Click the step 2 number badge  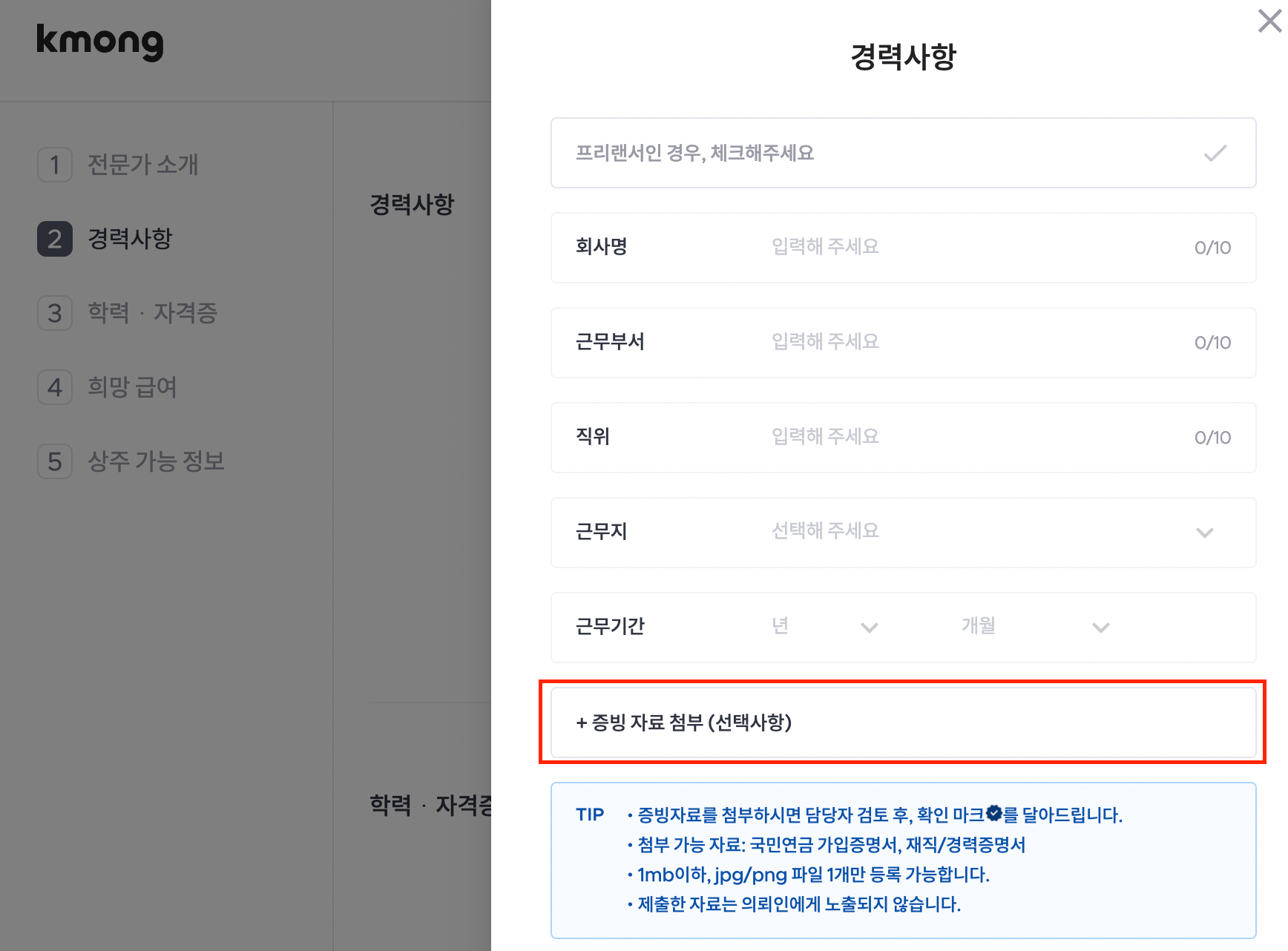(x=55, y=239)
